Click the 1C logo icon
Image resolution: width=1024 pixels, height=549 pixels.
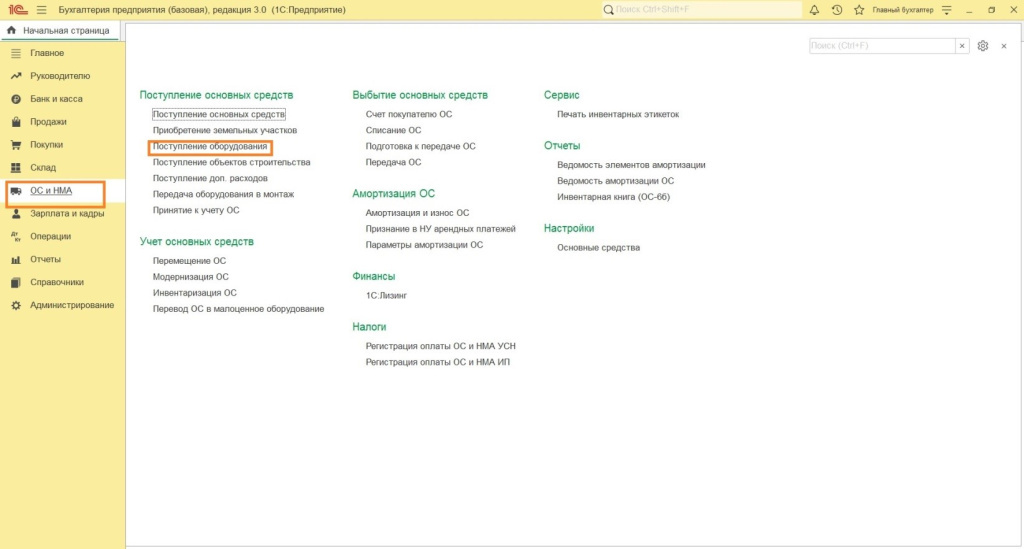pos(17,9)
